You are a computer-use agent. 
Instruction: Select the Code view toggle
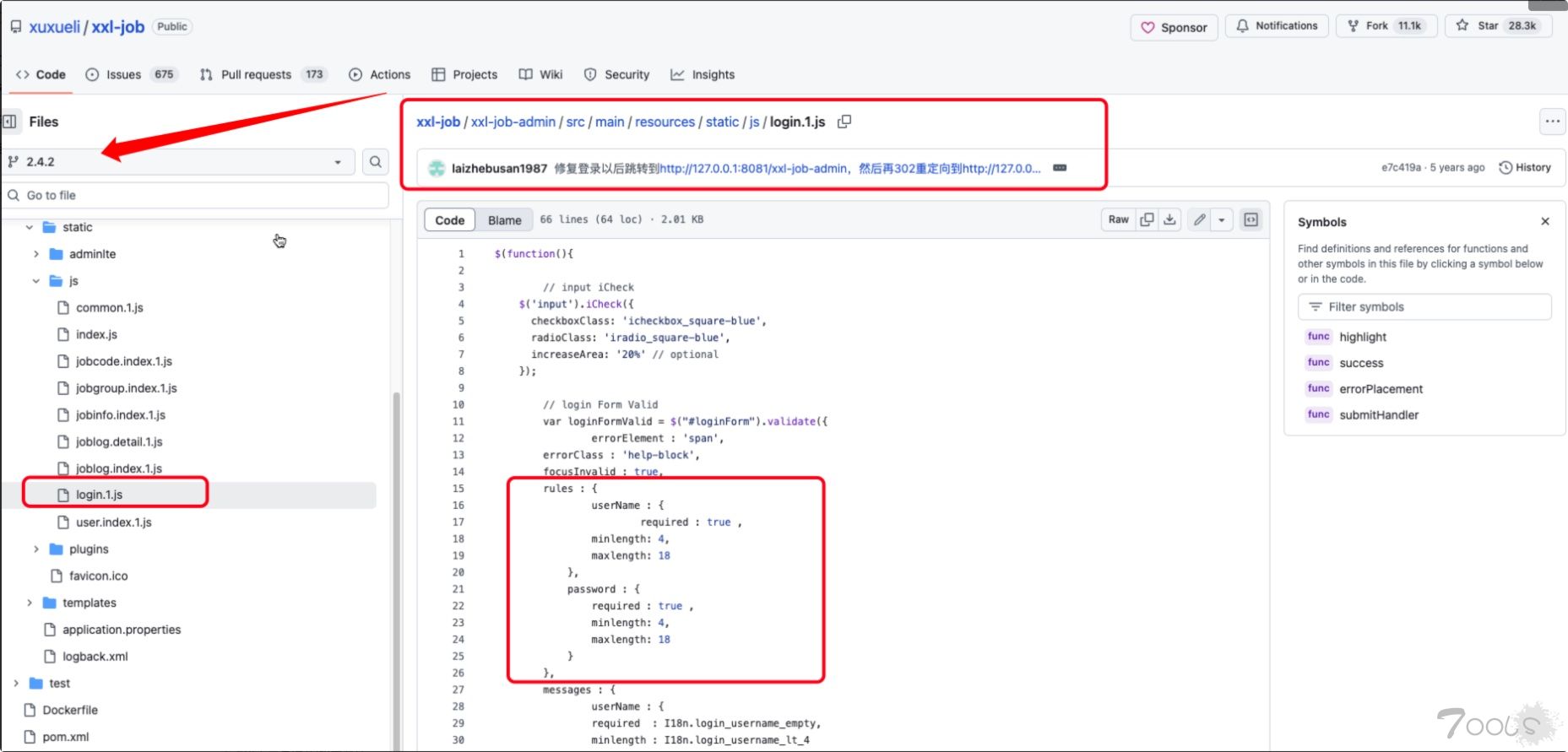point(450,220)
